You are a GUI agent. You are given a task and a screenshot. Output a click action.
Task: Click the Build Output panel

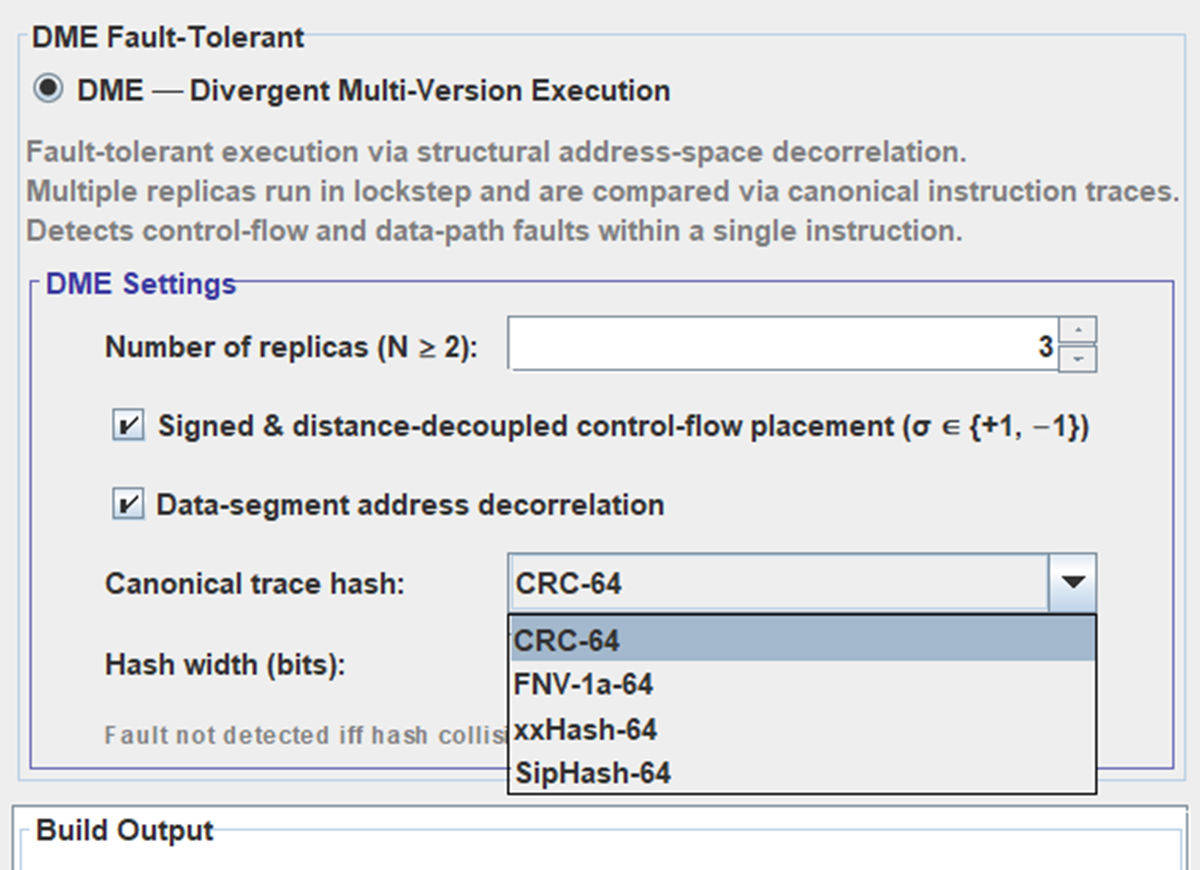600,848
